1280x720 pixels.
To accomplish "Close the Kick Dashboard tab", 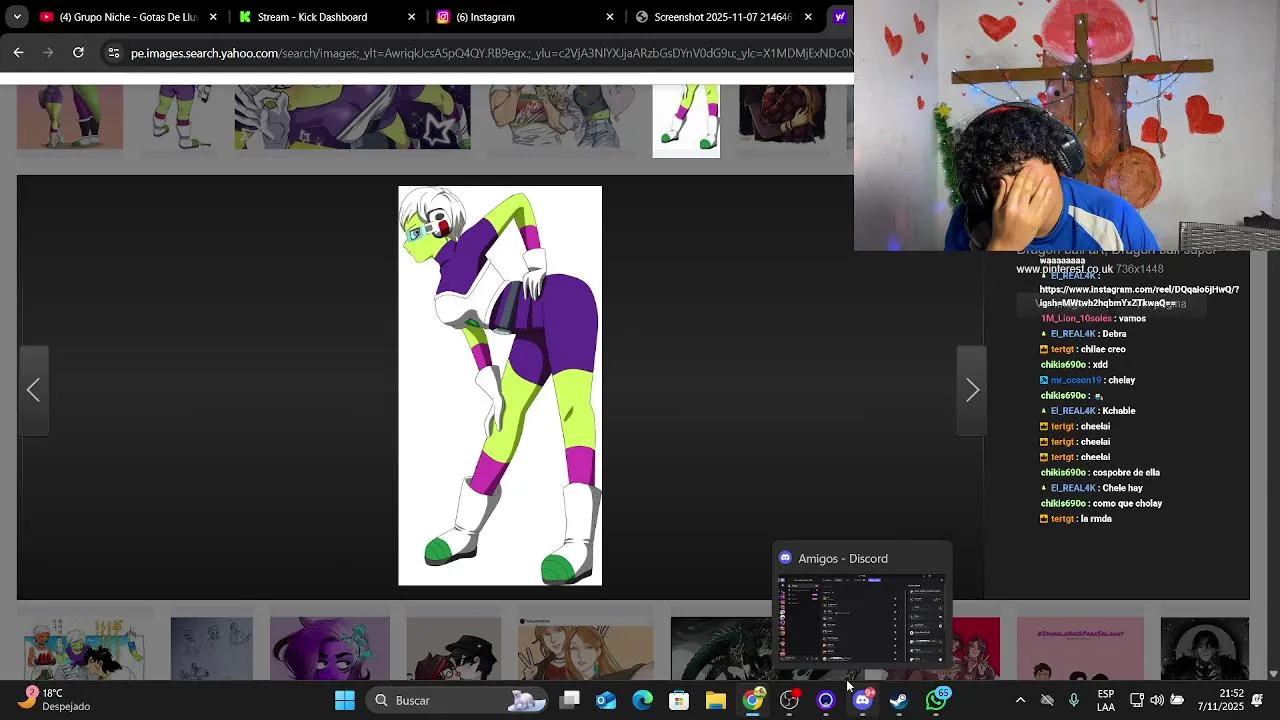I will pyautogui.click(x=411, y=17).
